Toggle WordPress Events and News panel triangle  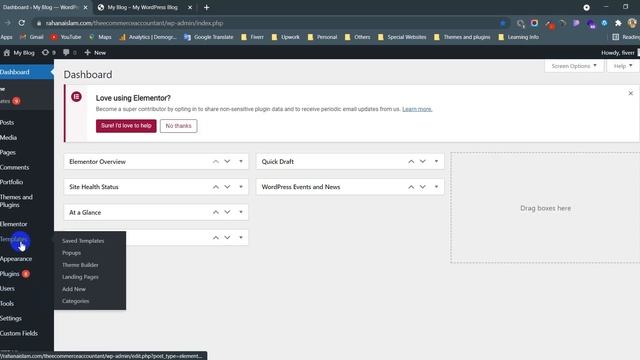pyautogui.click(x=436, y=187)
